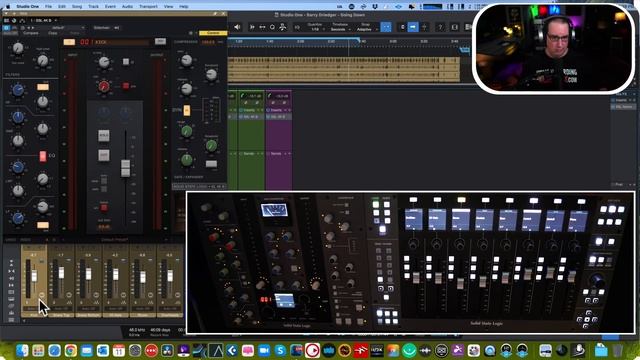Select the Hi Hats channel label
The image size is (640, 360).
[116, 315]
